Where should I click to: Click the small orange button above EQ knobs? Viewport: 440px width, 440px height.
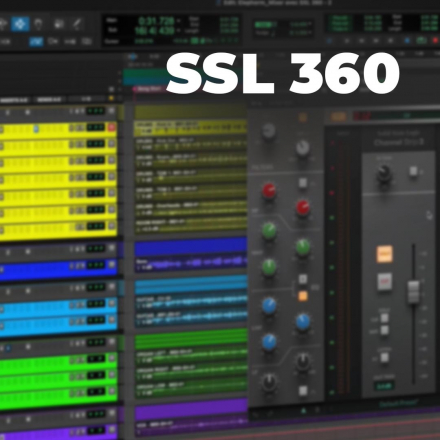click(302, 117)
